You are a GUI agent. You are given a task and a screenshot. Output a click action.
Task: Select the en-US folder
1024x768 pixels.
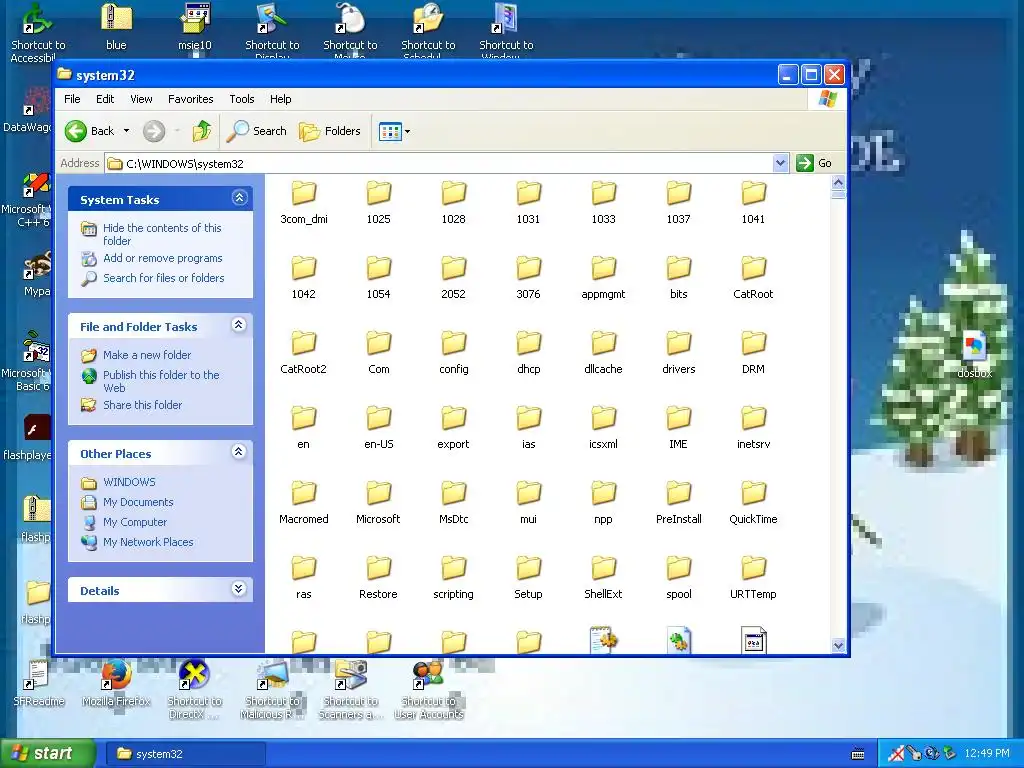(x=379, y=428)
